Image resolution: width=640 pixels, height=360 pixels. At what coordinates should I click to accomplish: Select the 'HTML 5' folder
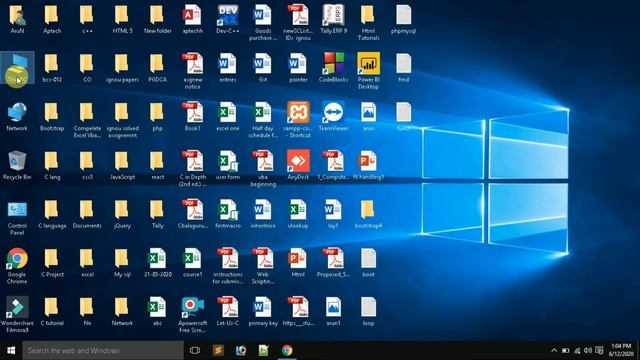pos(122,19)
